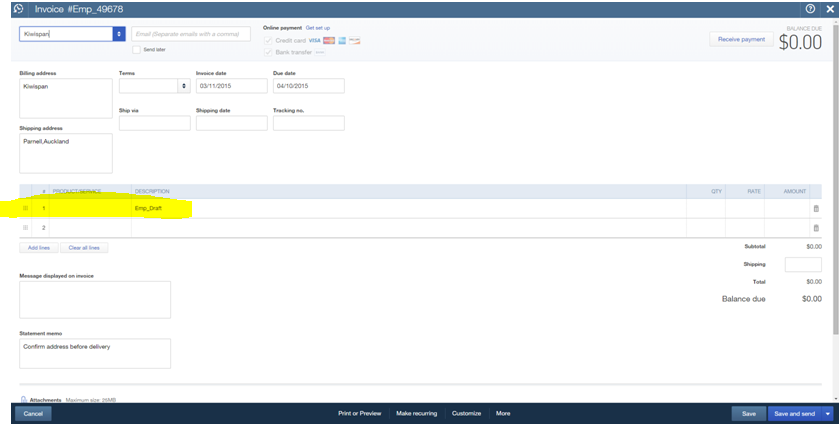Delete line 1 with trash icon
The width and height of the screenshot is (839, 433).
point(815,208)
